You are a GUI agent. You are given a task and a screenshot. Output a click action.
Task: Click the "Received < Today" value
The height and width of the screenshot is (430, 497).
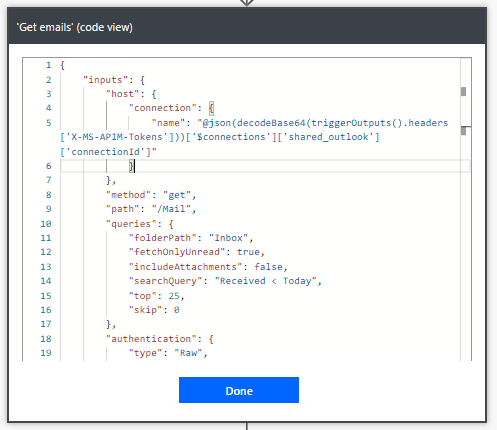click(265, 281)
